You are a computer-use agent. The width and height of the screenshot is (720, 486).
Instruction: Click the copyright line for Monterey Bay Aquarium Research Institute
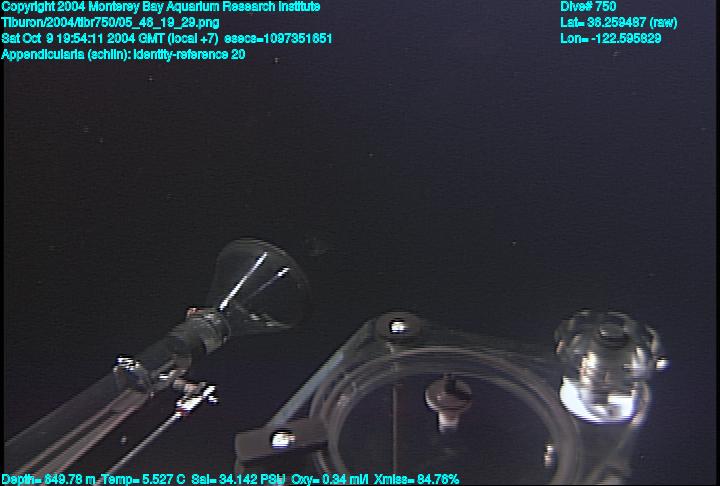pyautogui.click(x=161, y=7)
